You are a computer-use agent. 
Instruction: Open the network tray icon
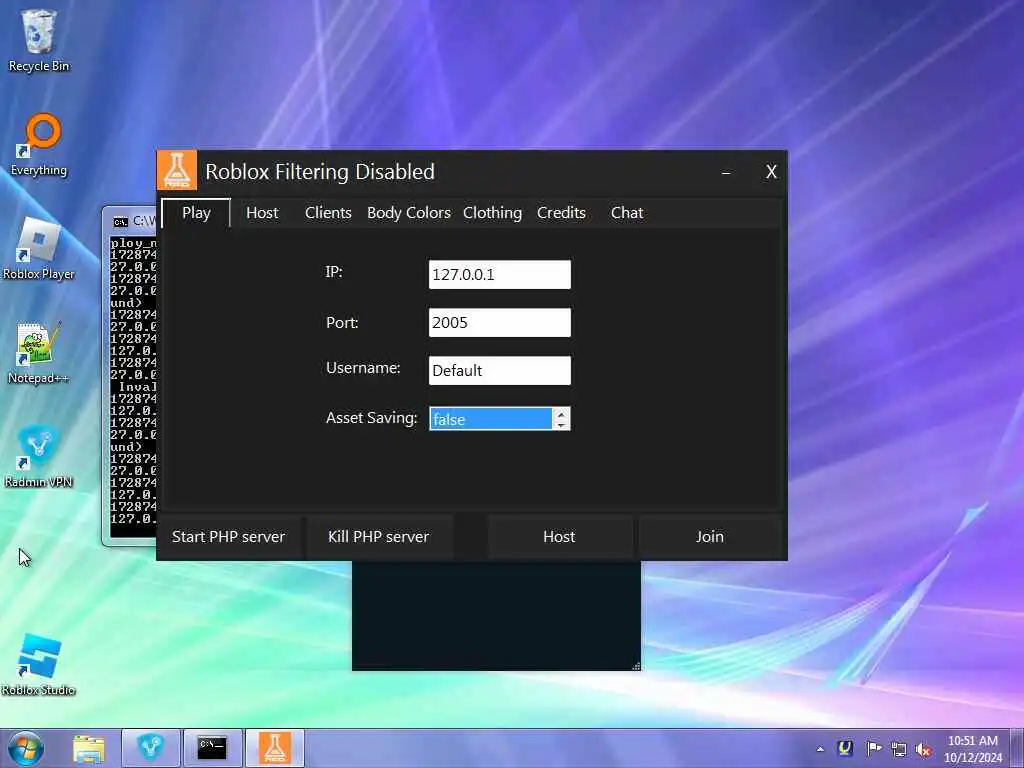point(899,749)
